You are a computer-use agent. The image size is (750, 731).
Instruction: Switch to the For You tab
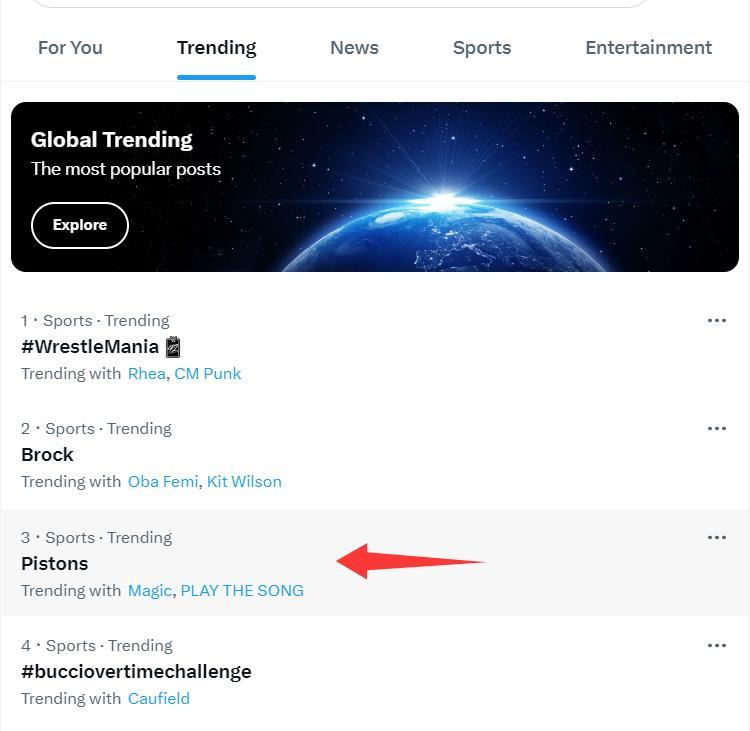70,48
